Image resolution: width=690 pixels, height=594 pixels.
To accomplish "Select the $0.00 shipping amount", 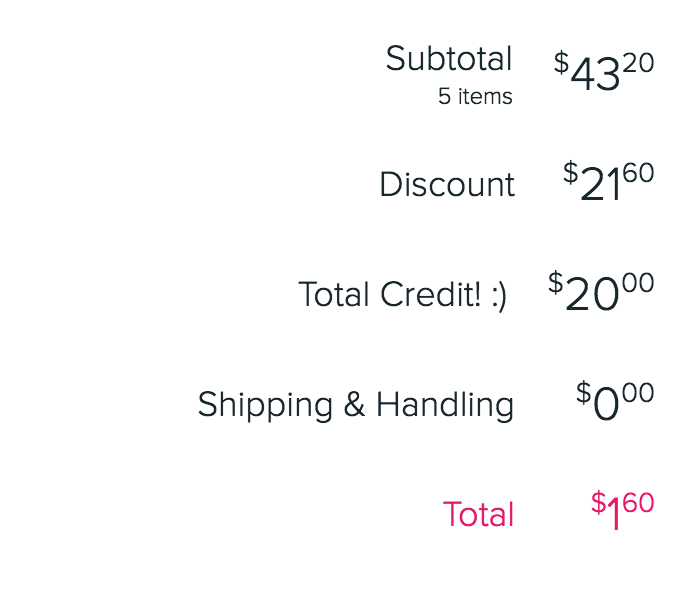I will [x=615, y=400].
